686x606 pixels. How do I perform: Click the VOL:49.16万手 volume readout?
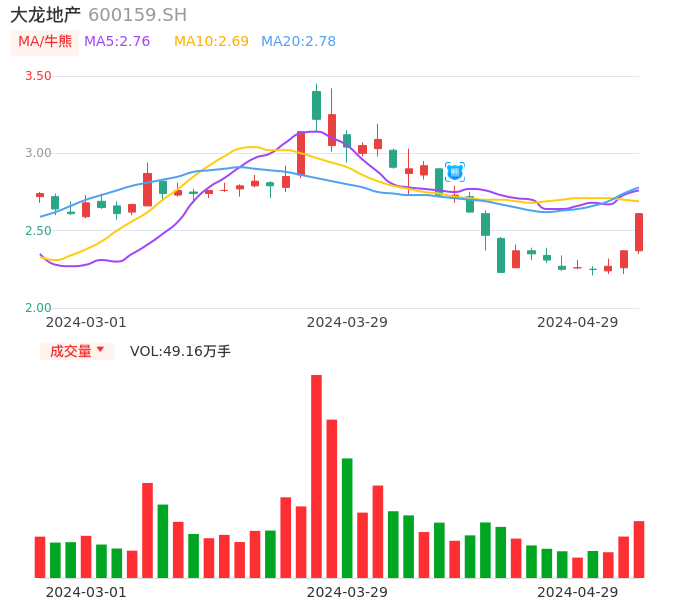pos(180,351)
